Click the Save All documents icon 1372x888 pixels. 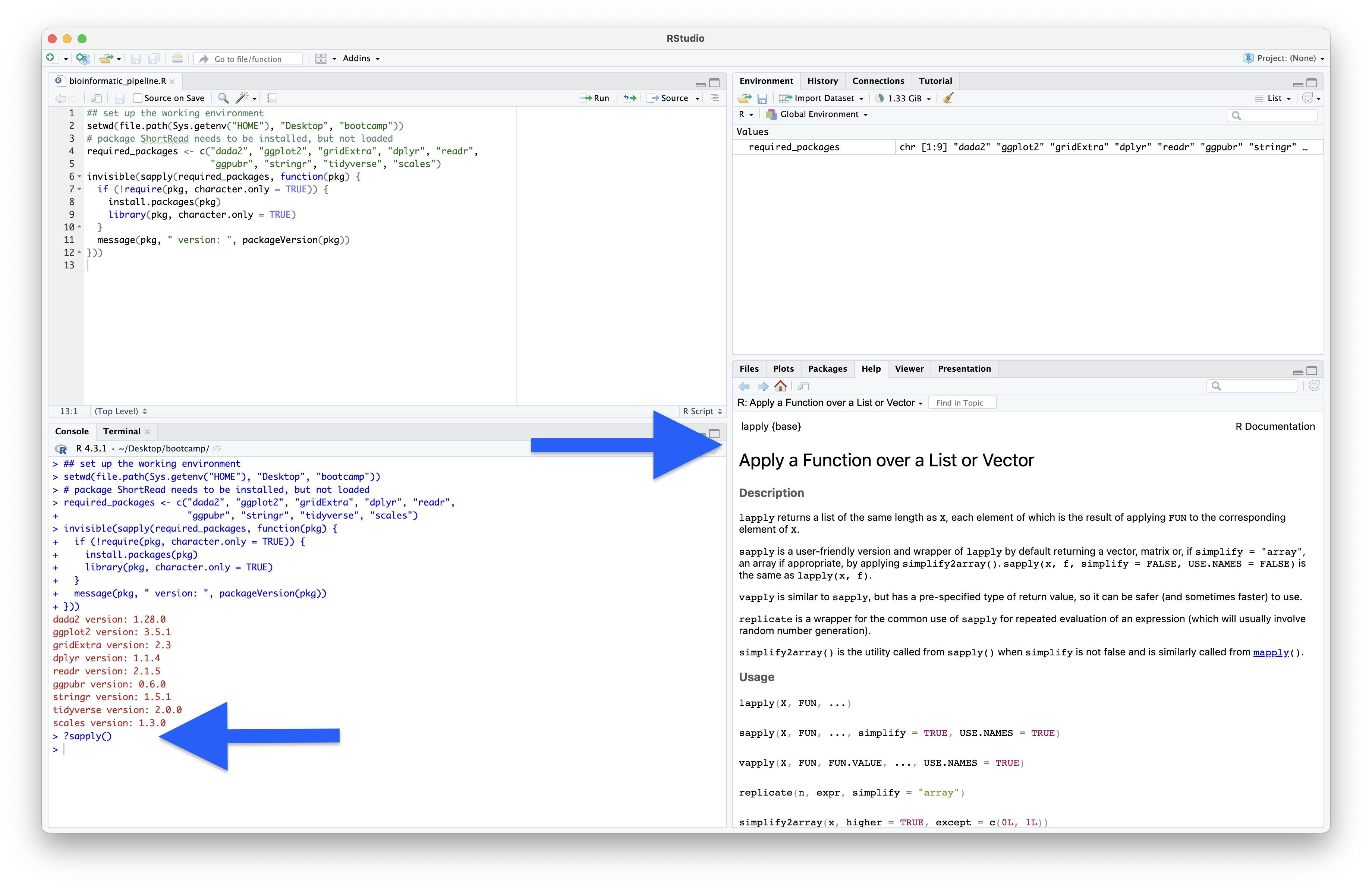pyautogui.click(x=154, y=58)
